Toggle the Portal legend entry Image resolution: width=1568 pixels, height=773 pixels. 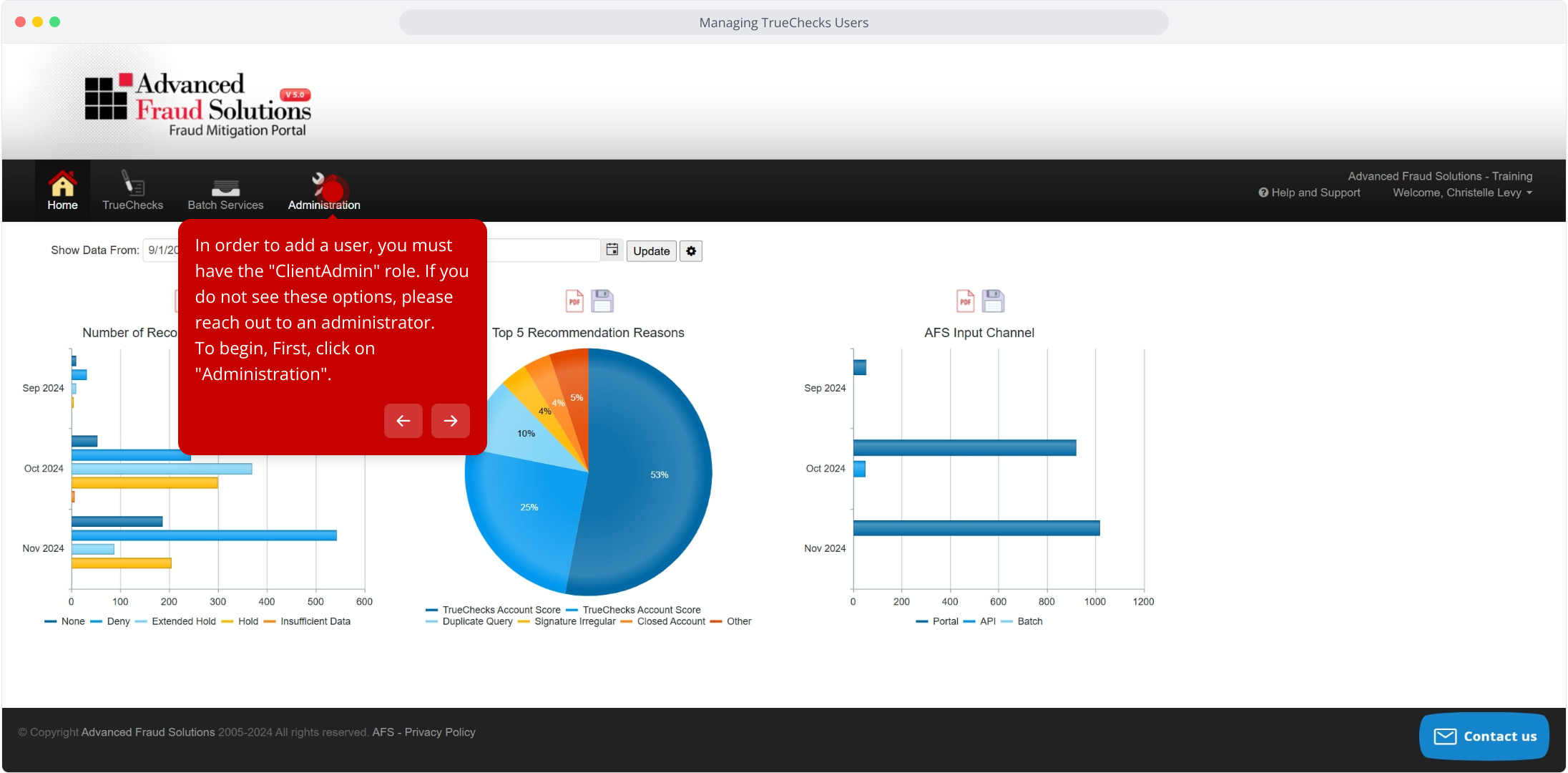click(x=937, y=621)
